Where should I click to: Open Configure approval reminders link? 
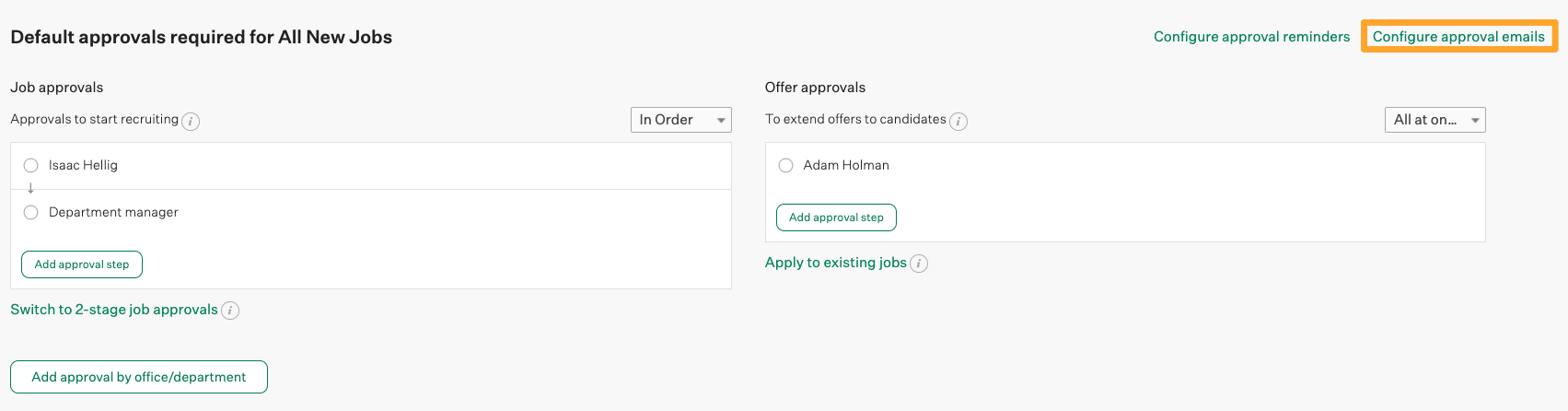click(x=1251, y=37)
